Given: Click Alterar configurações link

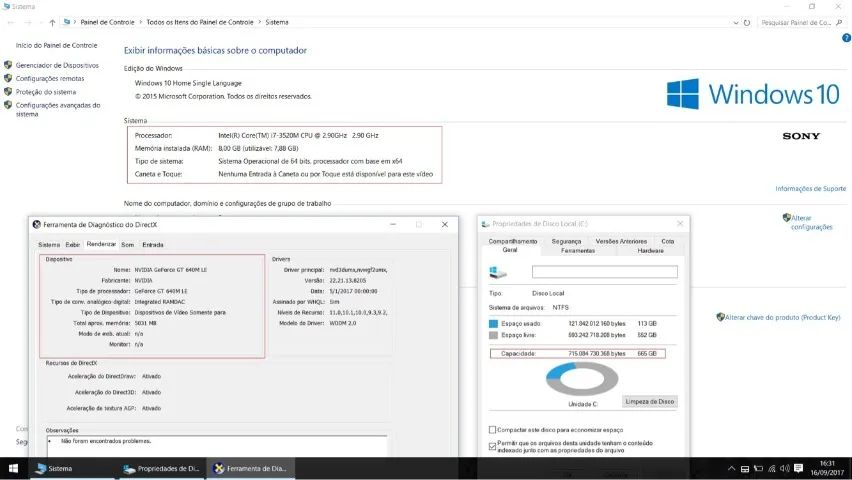Looking at the screenshot, I should [811, 222].
